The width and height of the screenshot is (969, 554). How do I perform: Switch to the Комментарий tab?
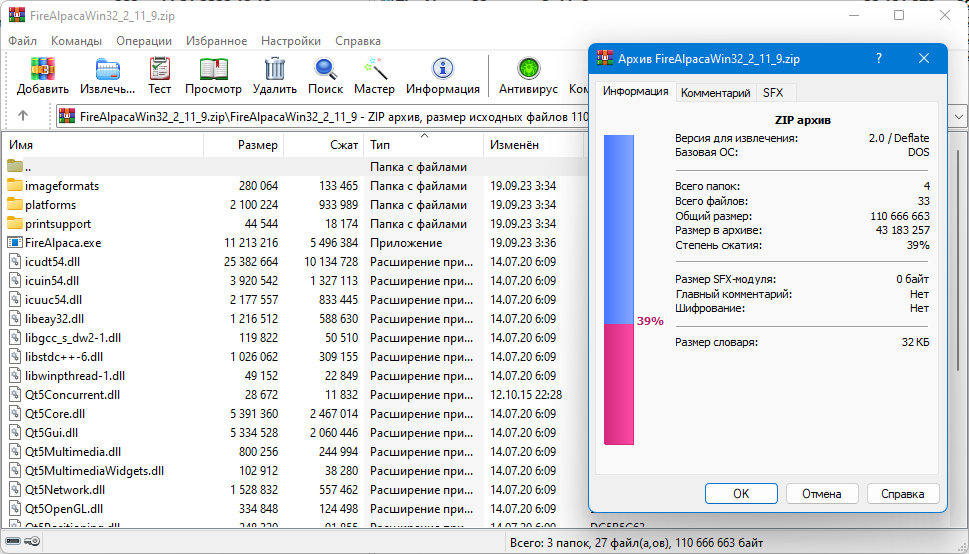click(x=715, y=92)
